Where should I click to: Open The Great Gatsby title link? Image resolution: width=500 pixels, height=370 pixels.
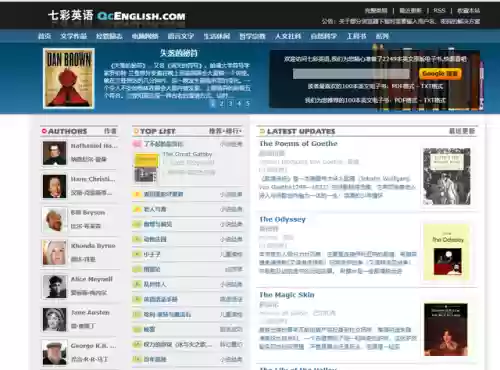tap(187, 154)
